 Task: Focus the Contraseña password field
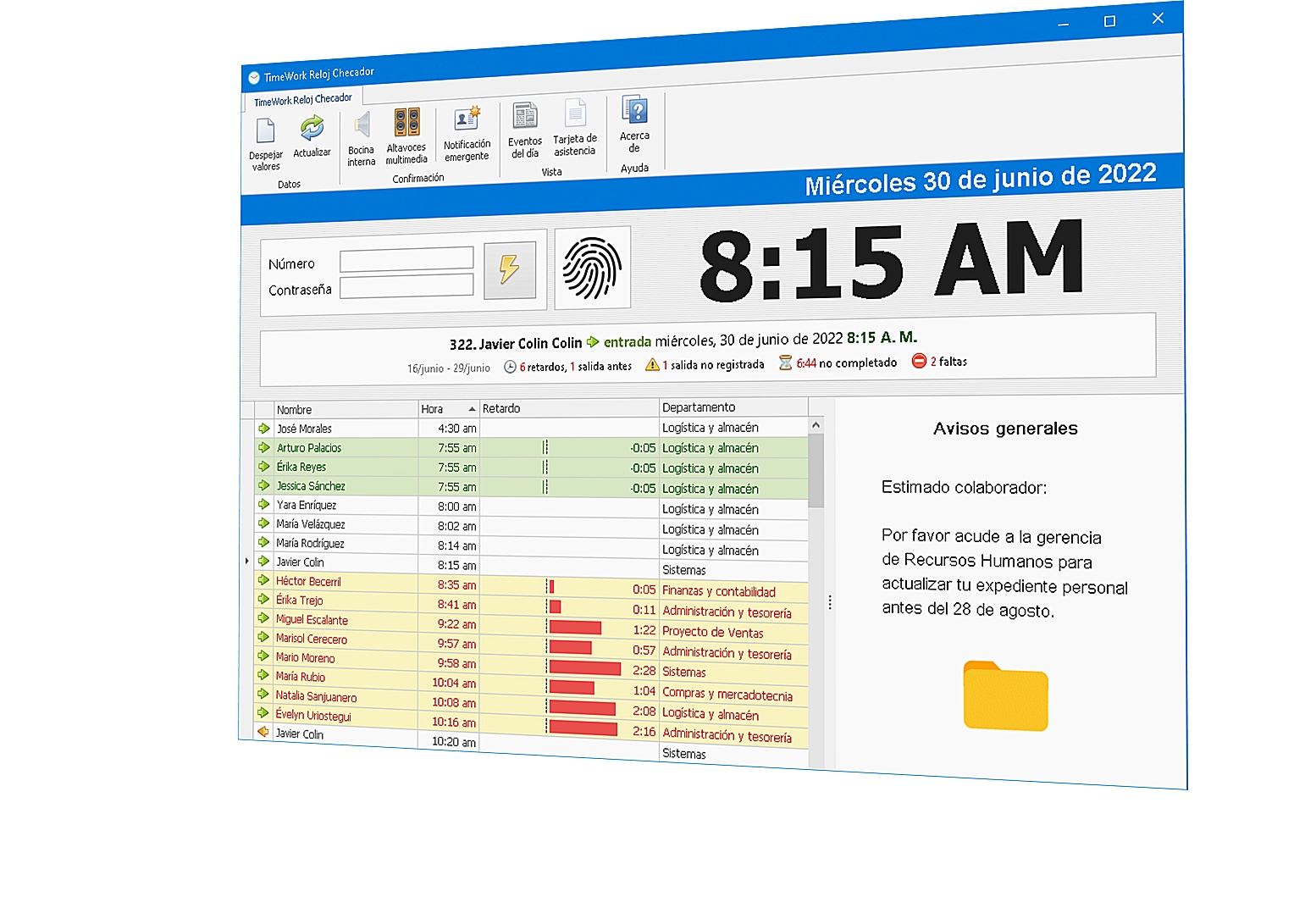[406, 286]
